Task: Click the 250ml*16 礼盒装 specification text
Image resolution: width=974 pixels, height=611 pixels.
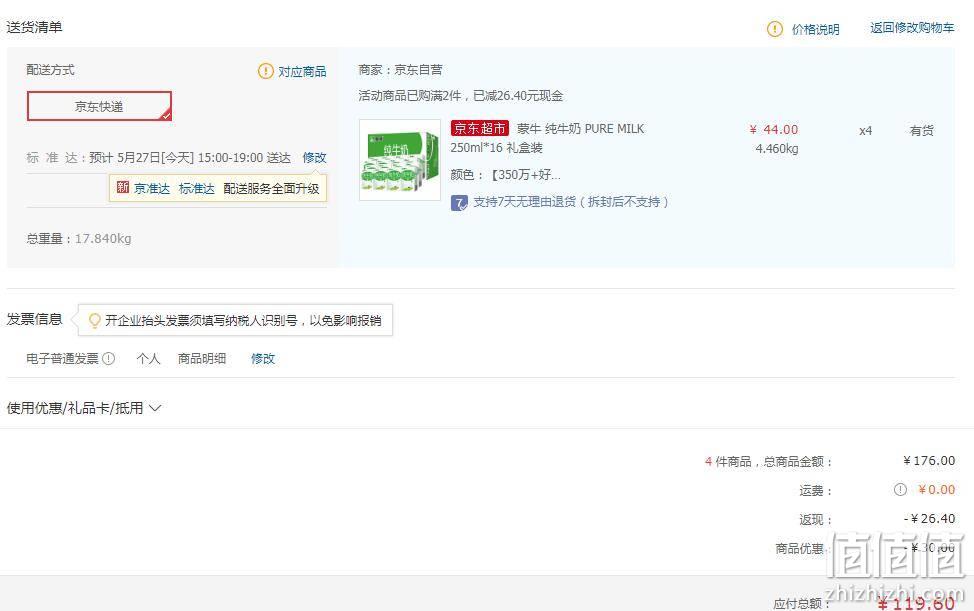Action: pos(496,148)
